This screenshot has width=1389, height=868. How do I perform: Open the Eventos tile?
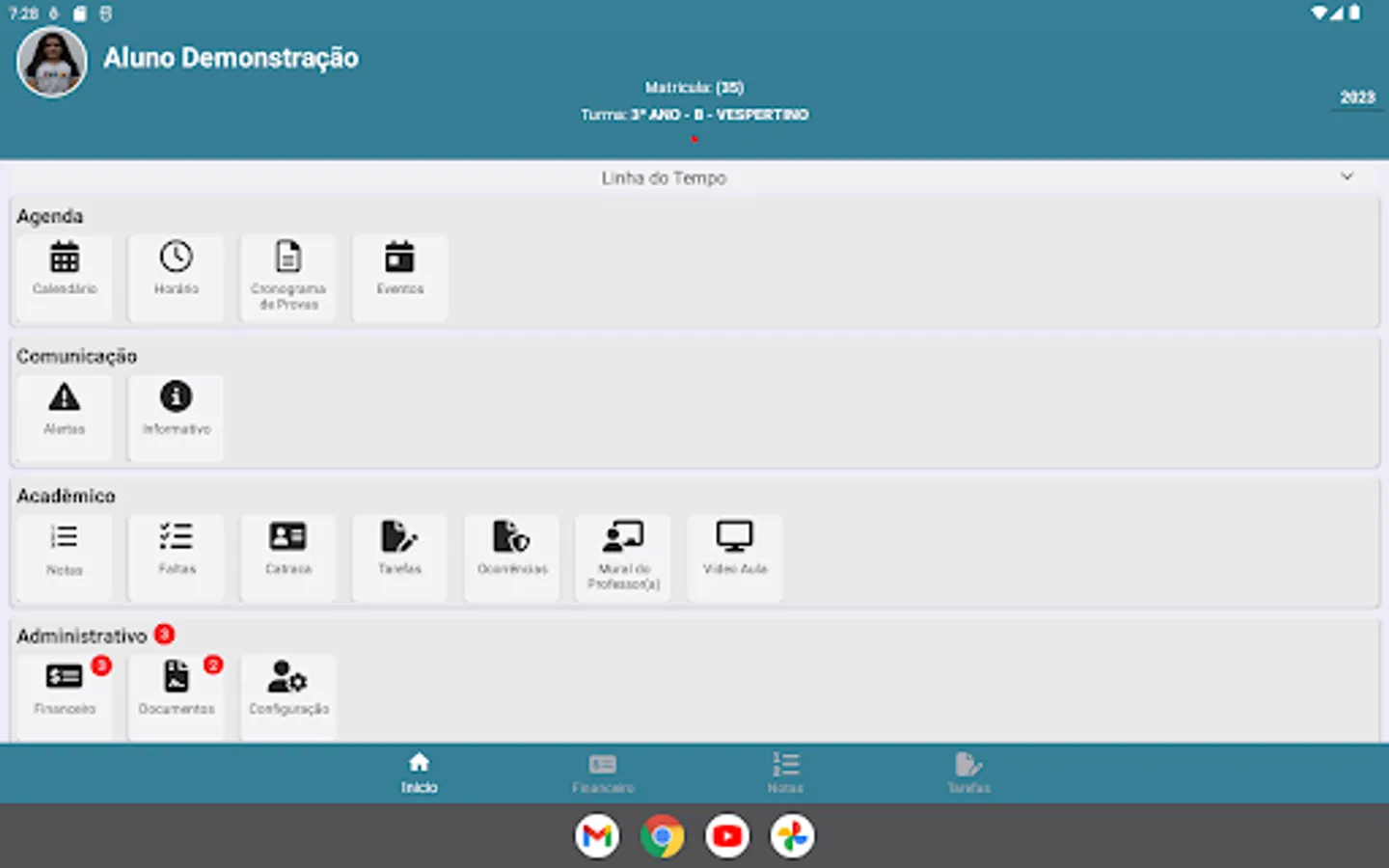click(400, 277)
